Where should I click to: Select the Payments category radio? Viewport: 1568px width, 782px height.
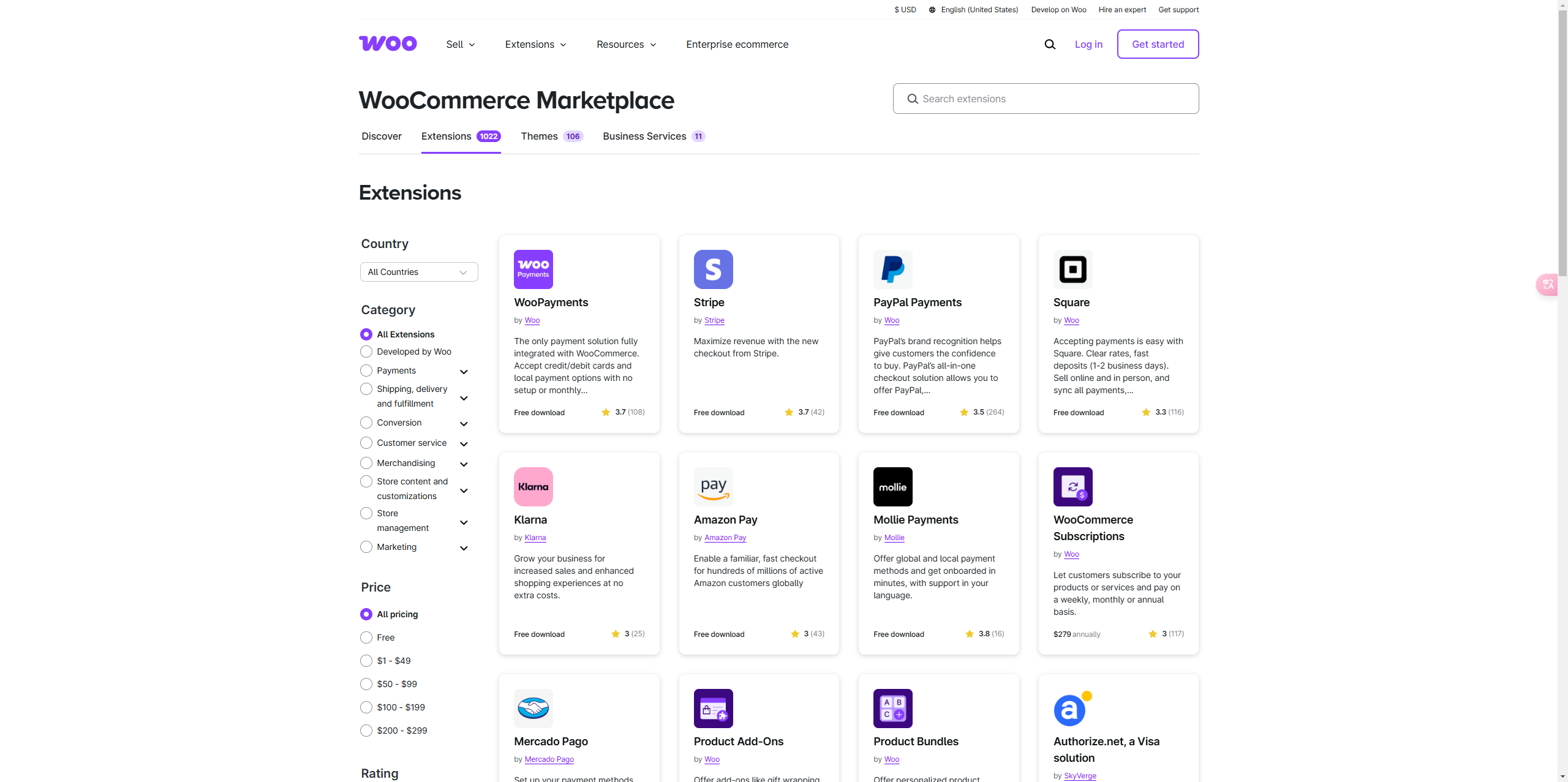[x=366, y=370]
